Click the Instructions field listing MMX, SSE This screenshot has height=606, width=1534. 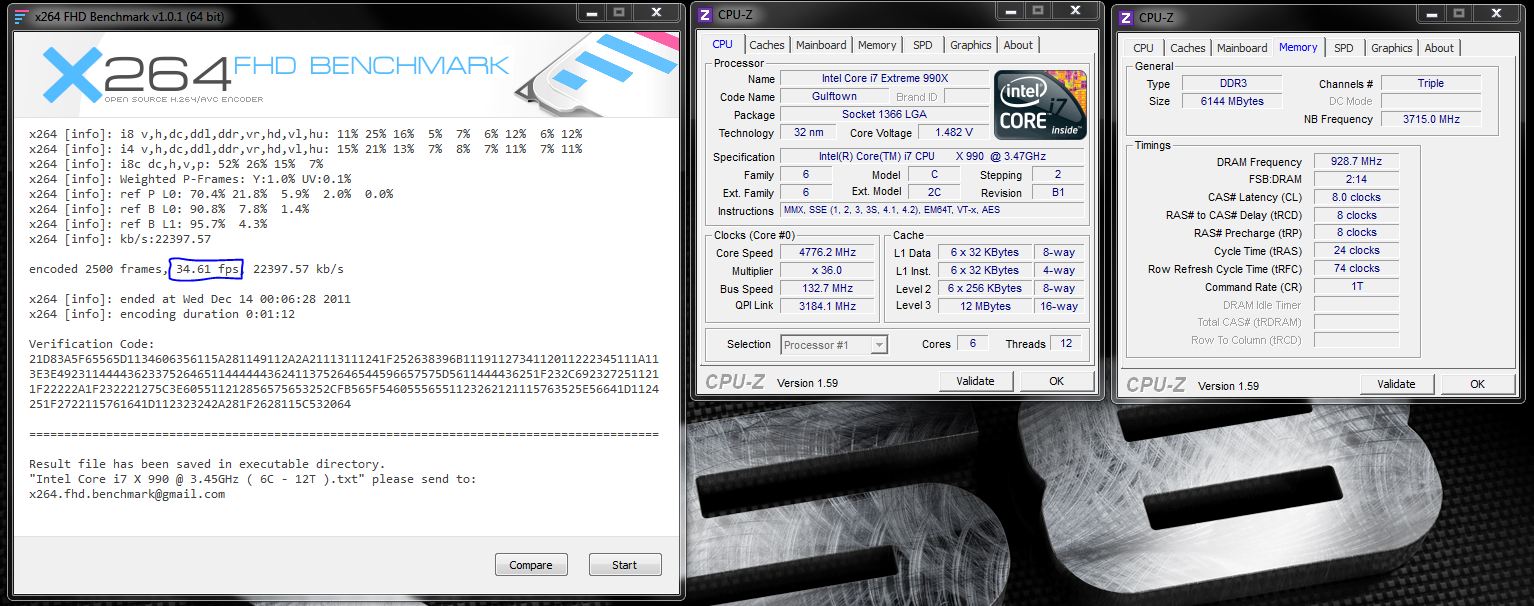(932, 211)
